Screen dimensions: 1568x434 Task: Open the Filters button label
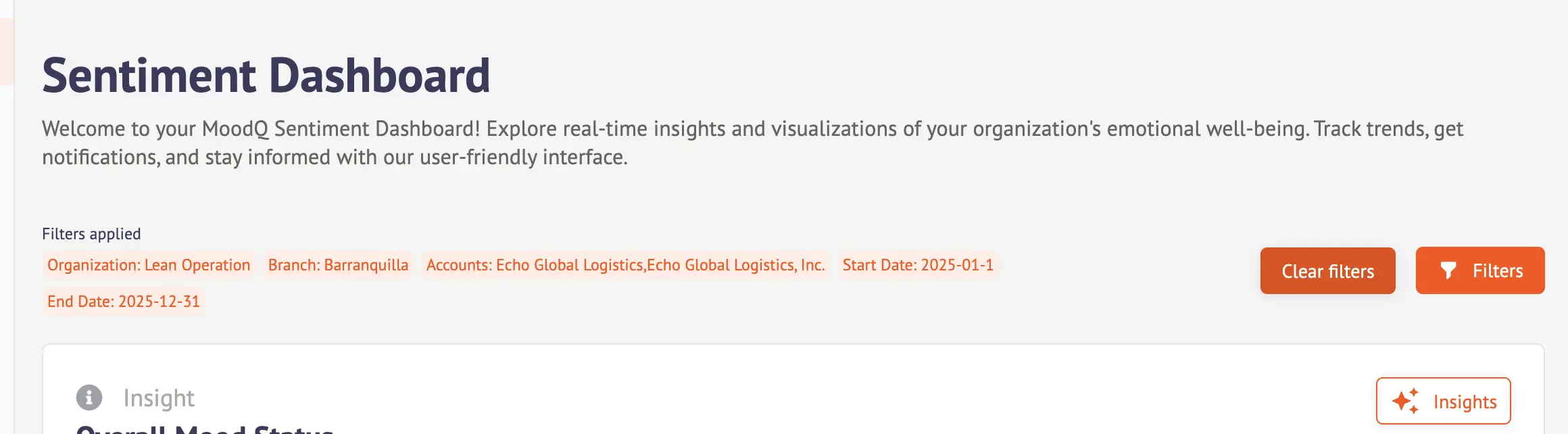pos(1498,271)
